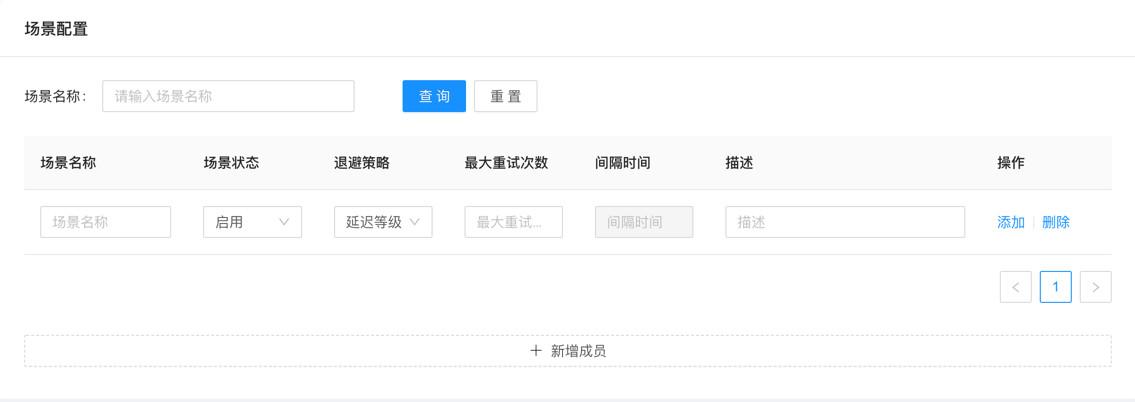Image resolution: width=1135 pixels, height=402 pixels.
Task: Open the 场景状态 dropdown showing 启用
Action: point(252,222)
